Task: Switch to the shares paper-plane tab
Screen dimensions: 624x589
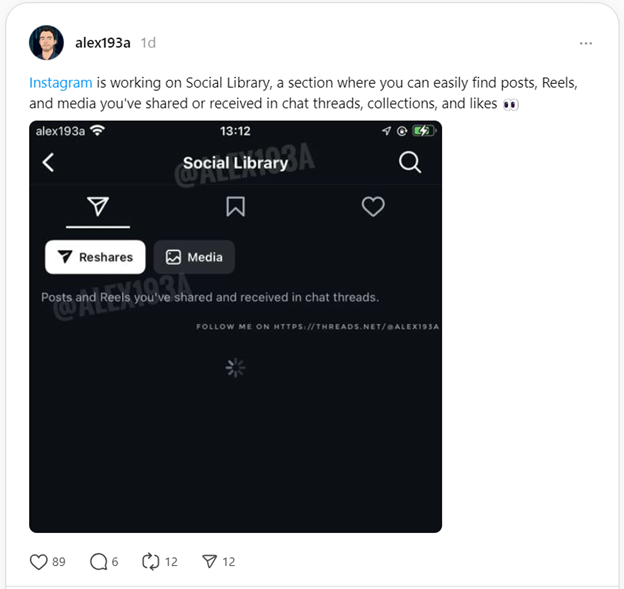Action: [x=97, y=206]
